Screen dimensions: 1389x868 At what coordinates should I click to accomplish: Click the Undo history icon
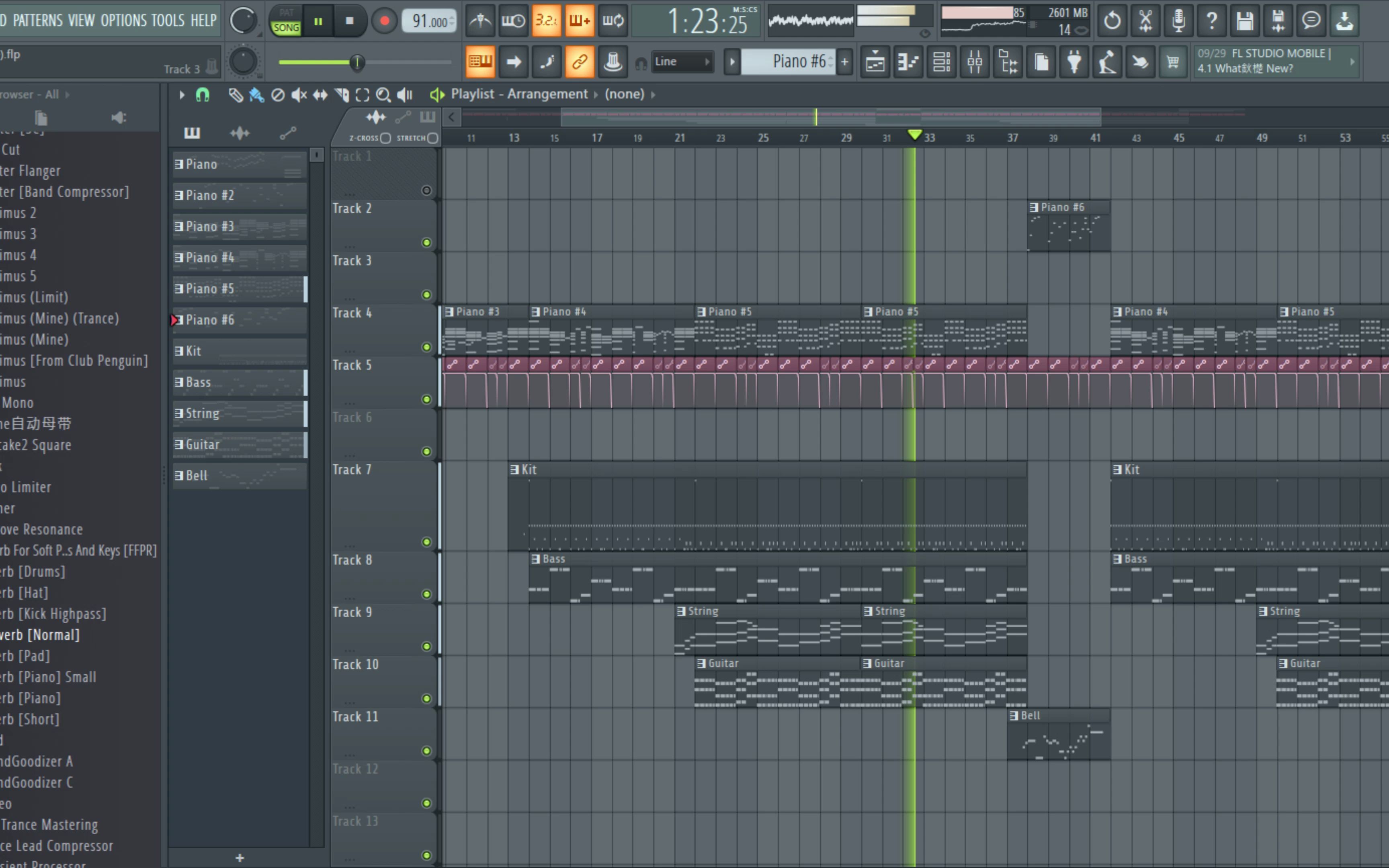(1112, 21)
